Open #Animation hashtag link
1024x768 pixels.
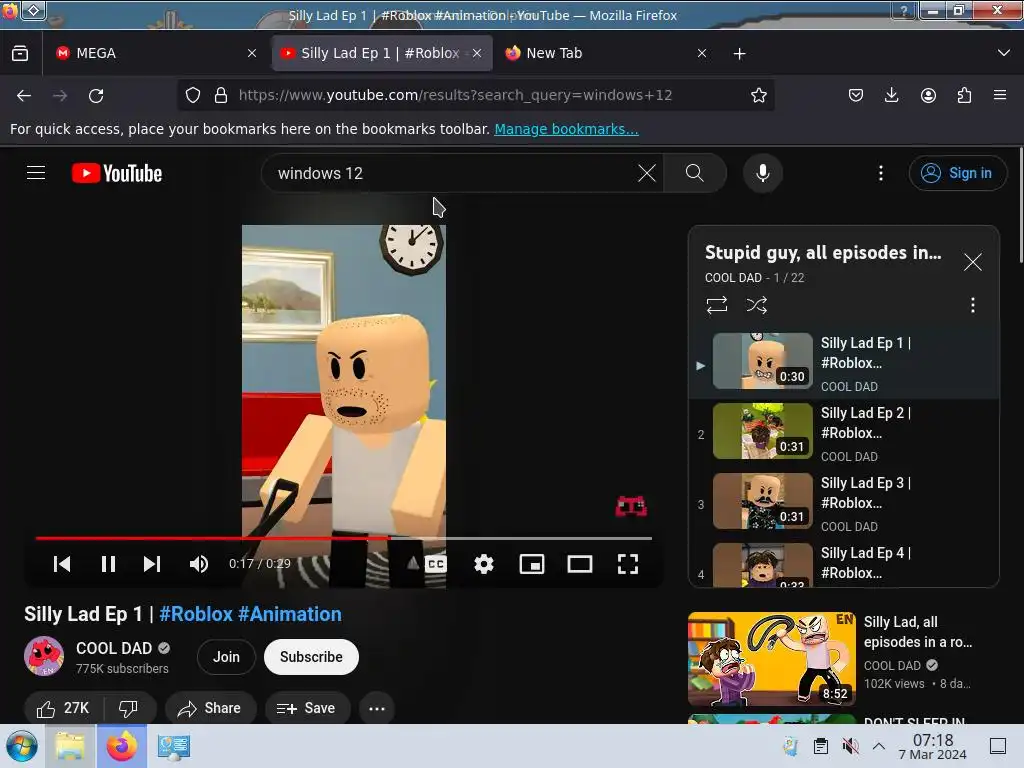(289, 615)
